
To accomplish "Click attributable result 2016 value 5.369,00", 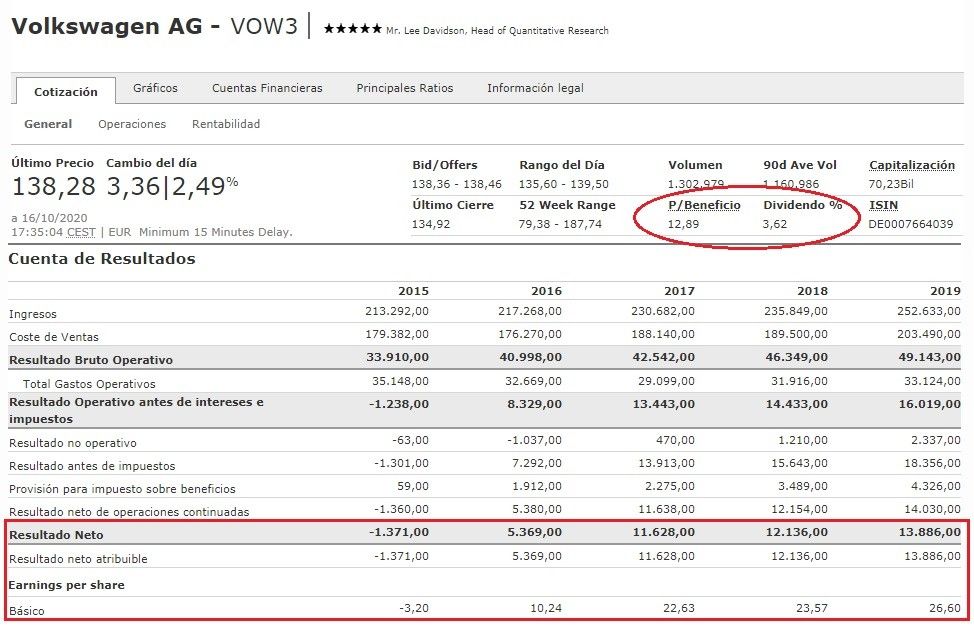I will [537, 556].
